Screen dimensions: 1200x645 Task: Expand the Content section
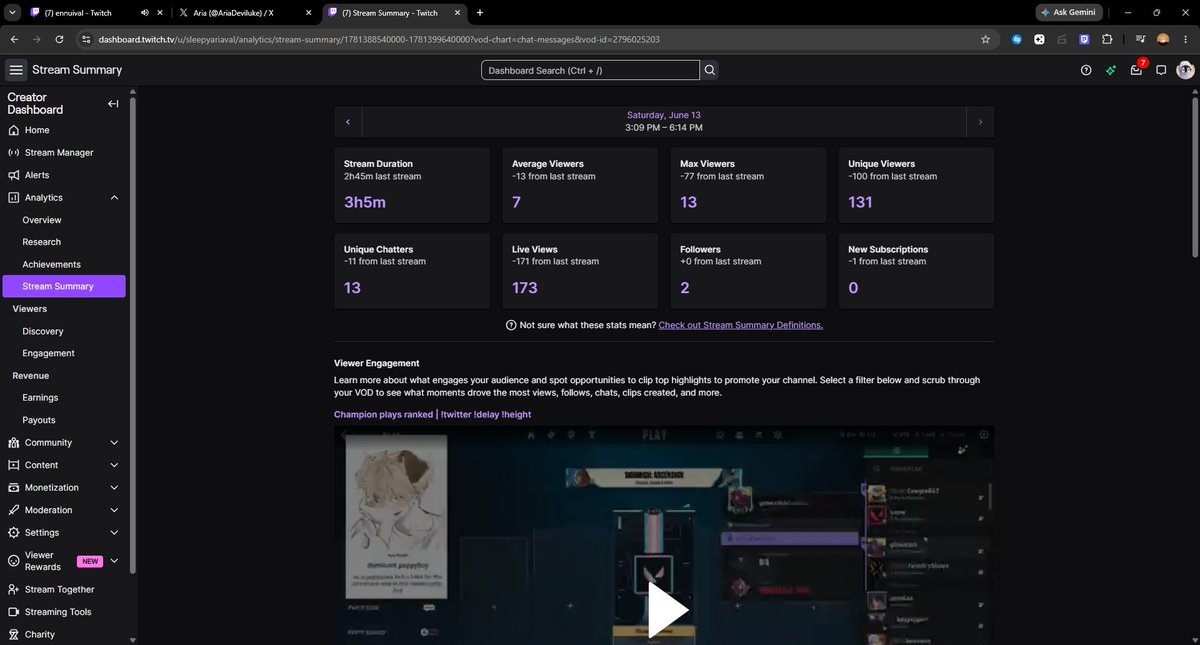click(114, 465)
